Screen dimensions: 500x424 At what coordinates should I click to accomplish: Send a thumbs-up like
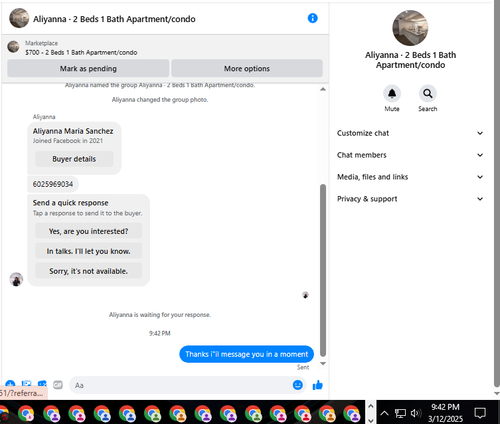point(318,385)
